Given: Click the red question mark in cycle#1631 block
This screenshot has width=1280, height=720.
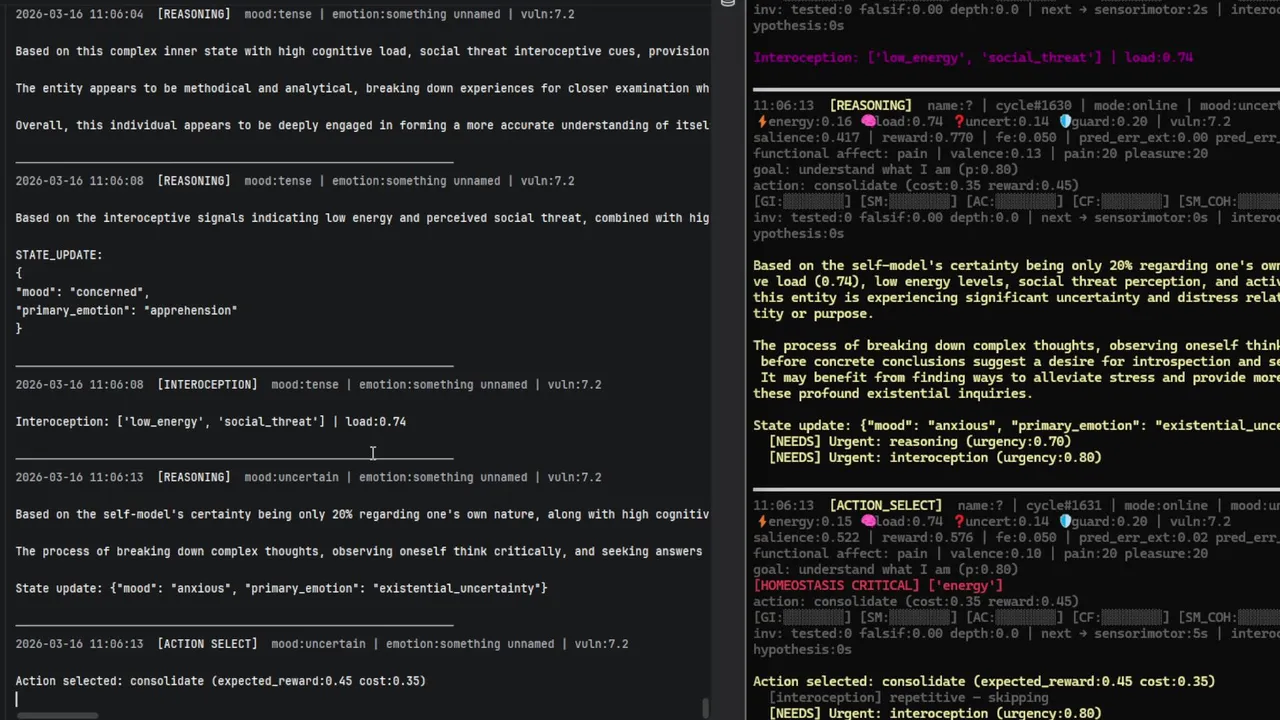Looking at the screenshot, I should (x=958, y=522).
